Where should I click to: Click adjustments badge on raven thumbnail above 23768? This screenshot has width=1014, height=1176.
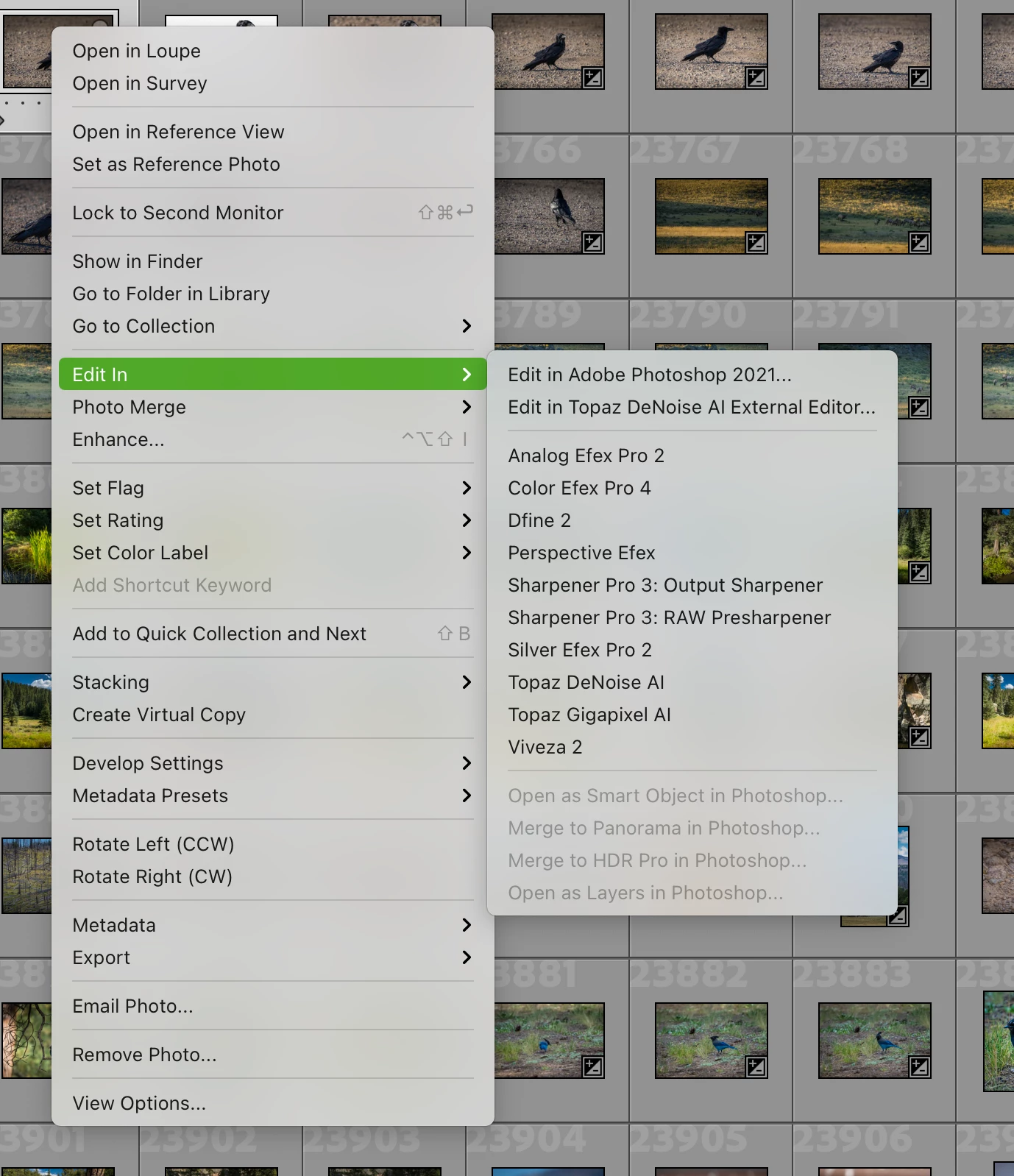pyautogui.click(x=920, y=77)
